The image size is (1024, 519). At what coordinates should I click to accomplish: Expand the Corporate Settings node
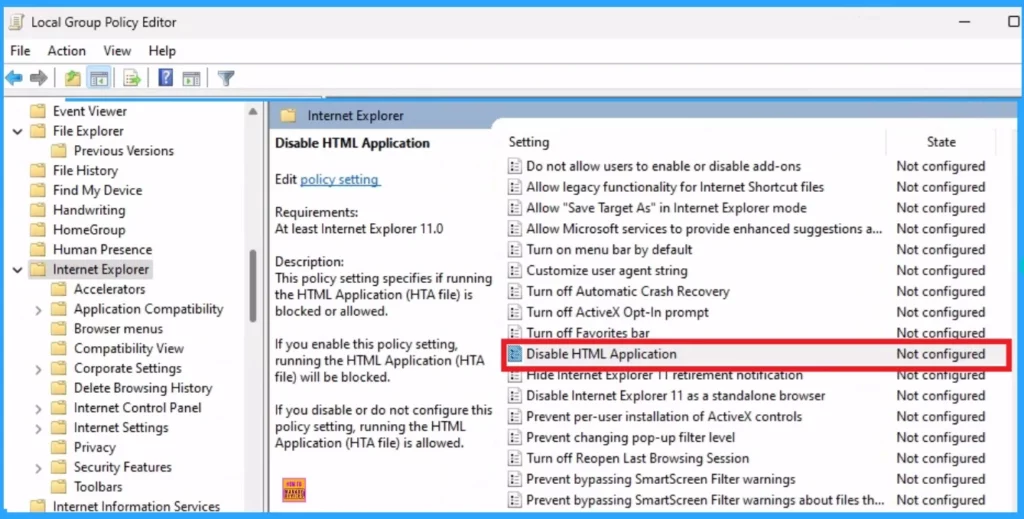39,369
